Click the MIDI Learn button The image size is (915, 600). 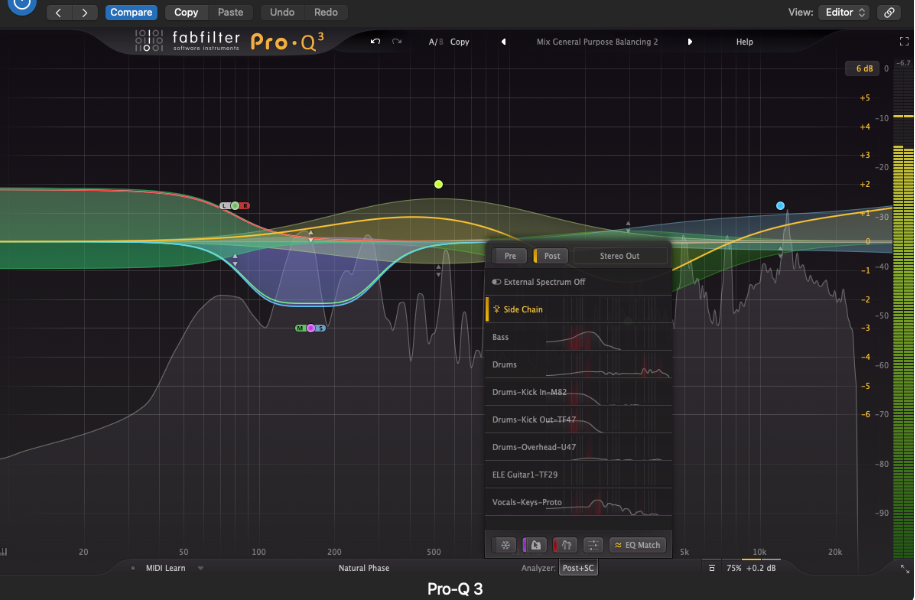166,568
